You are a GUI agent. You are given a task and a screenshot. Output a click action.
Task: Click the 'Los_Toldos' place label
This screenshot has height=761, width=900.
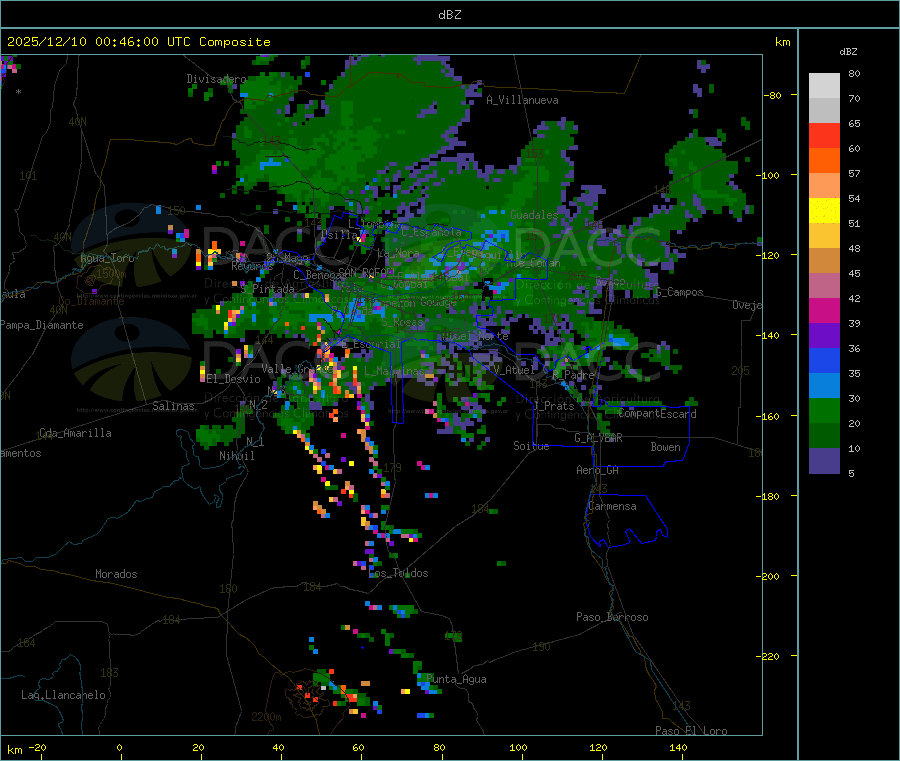(x=398, y=573)
